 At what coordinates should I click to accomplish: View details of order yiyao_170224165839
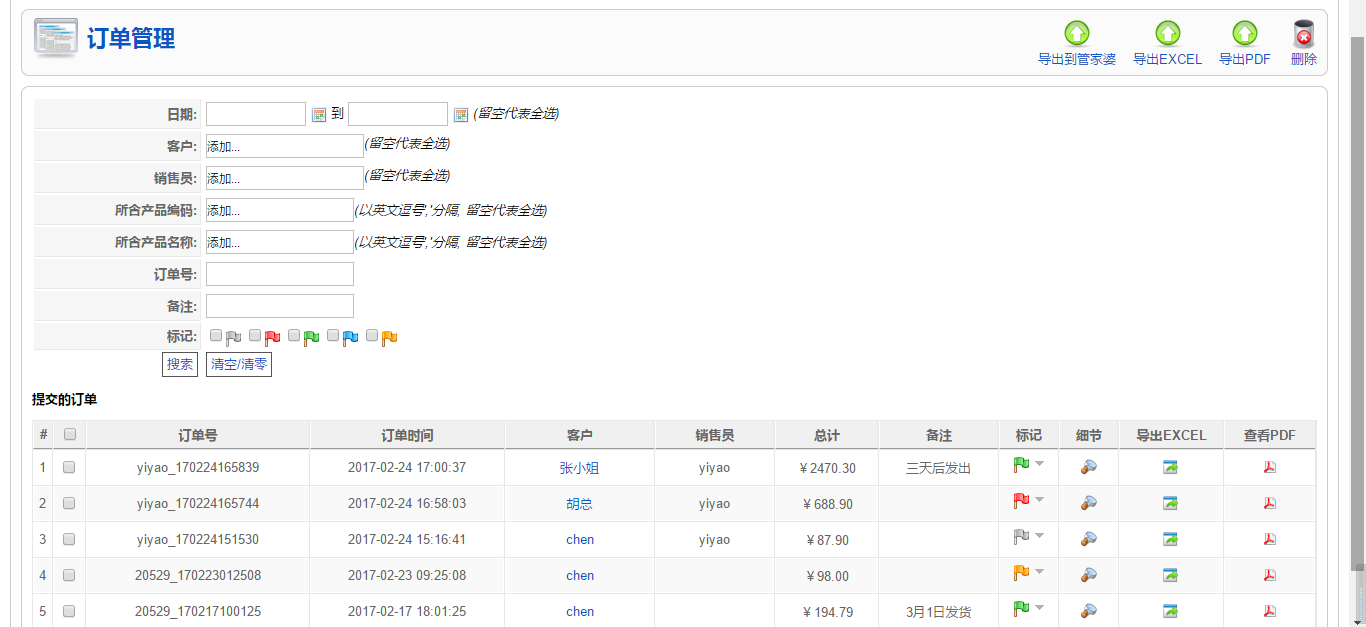point(1089,467)
